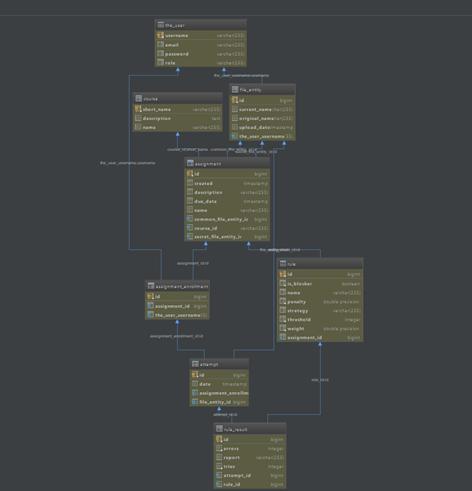Select the name column in rule table
The image size is (472, 491).
point(320,293)
